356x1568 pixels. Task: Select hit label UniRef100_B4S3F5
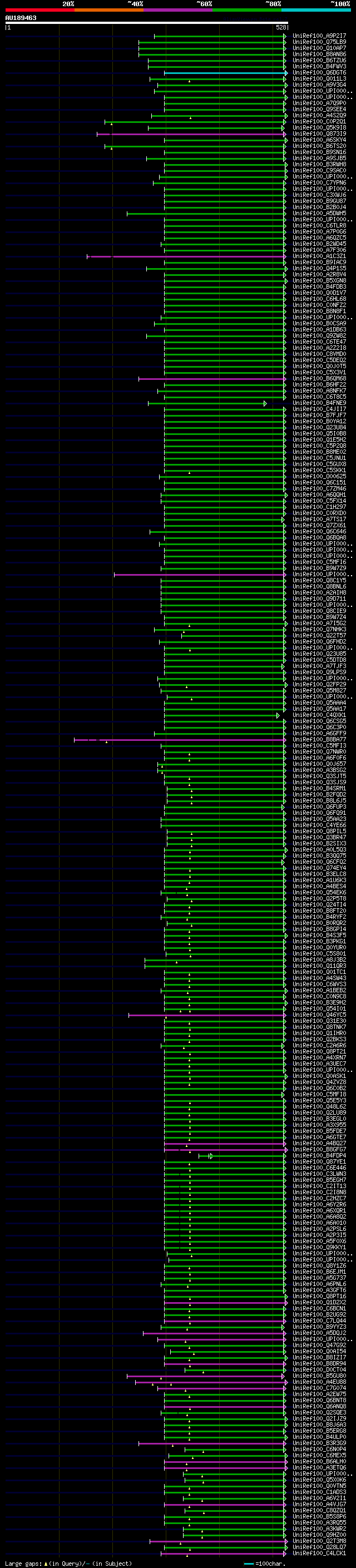point(319,935)
